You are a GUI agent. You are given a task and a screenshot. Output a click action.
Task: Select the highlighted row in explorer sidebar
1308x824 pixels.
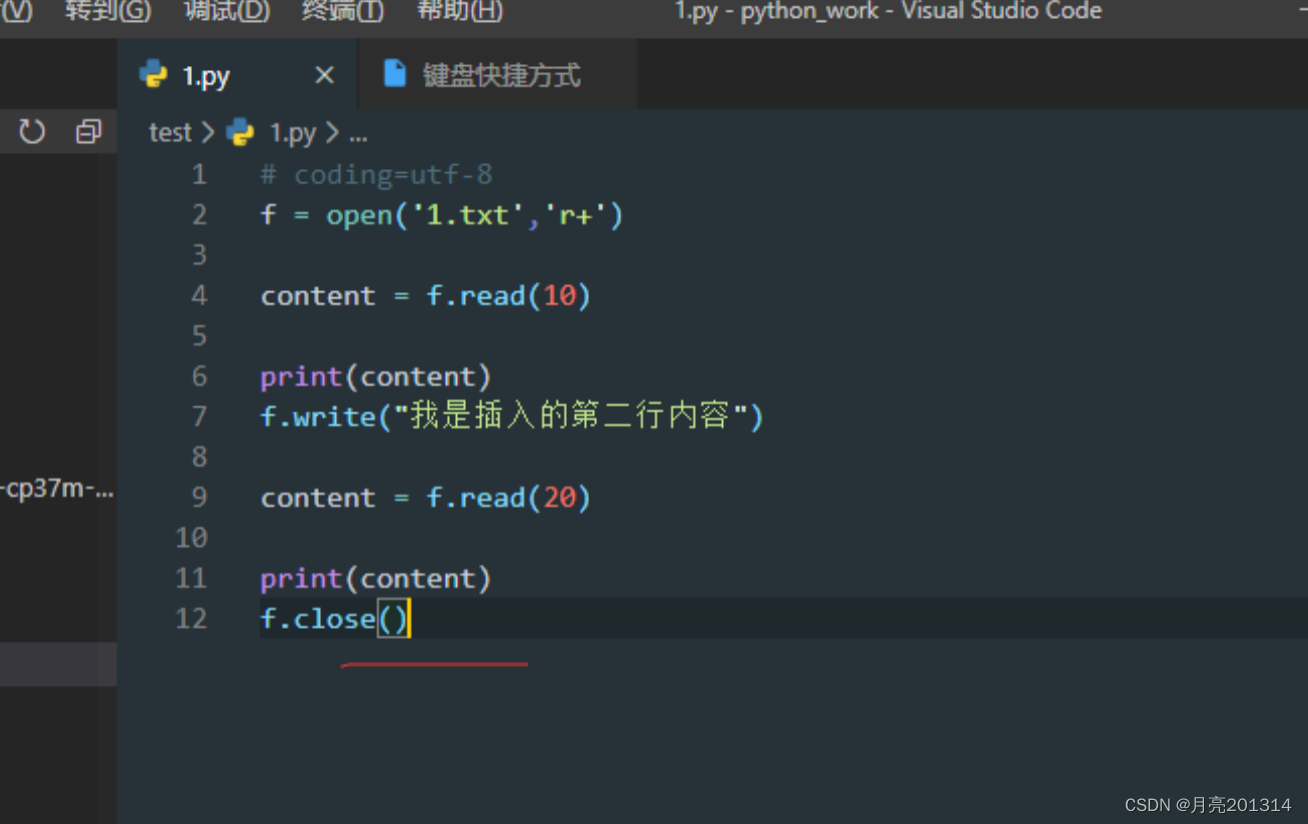coord(58,664)
